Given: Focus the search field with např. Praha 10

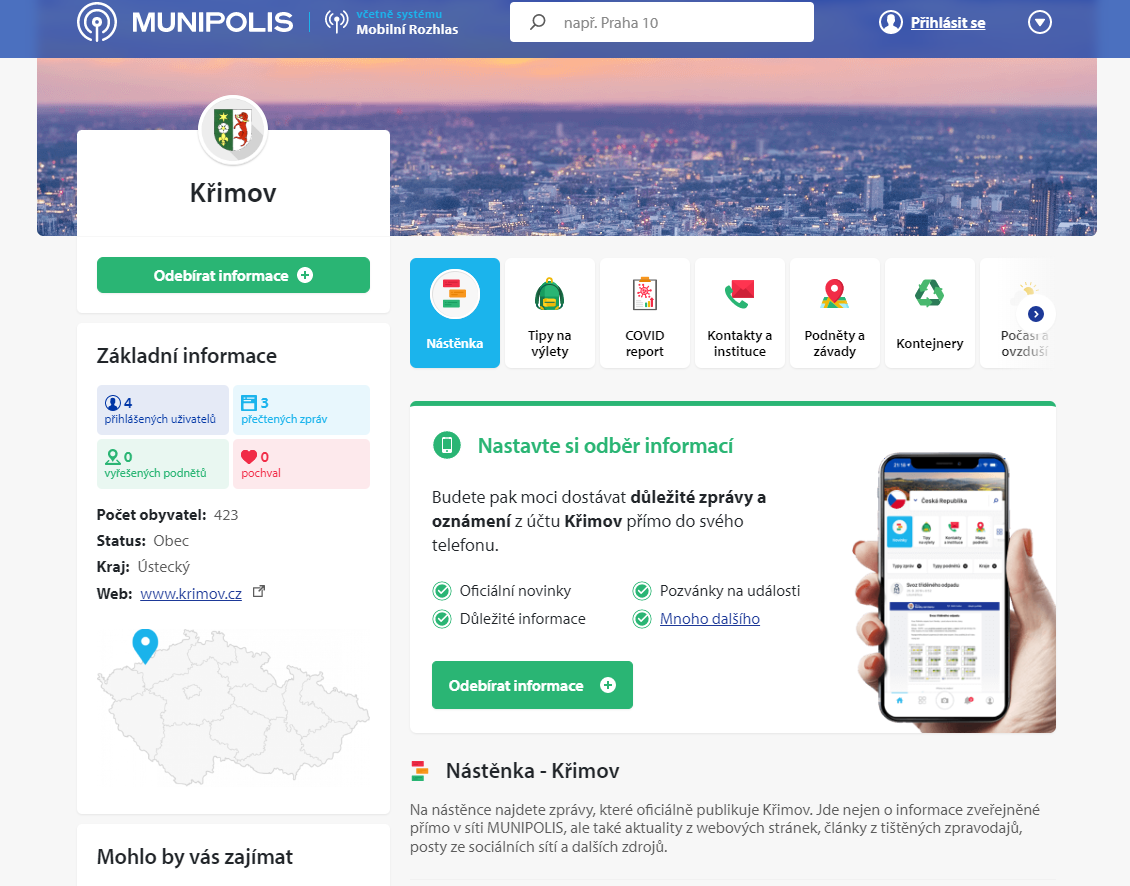Looking at the screenshot, I should (662, 22).
